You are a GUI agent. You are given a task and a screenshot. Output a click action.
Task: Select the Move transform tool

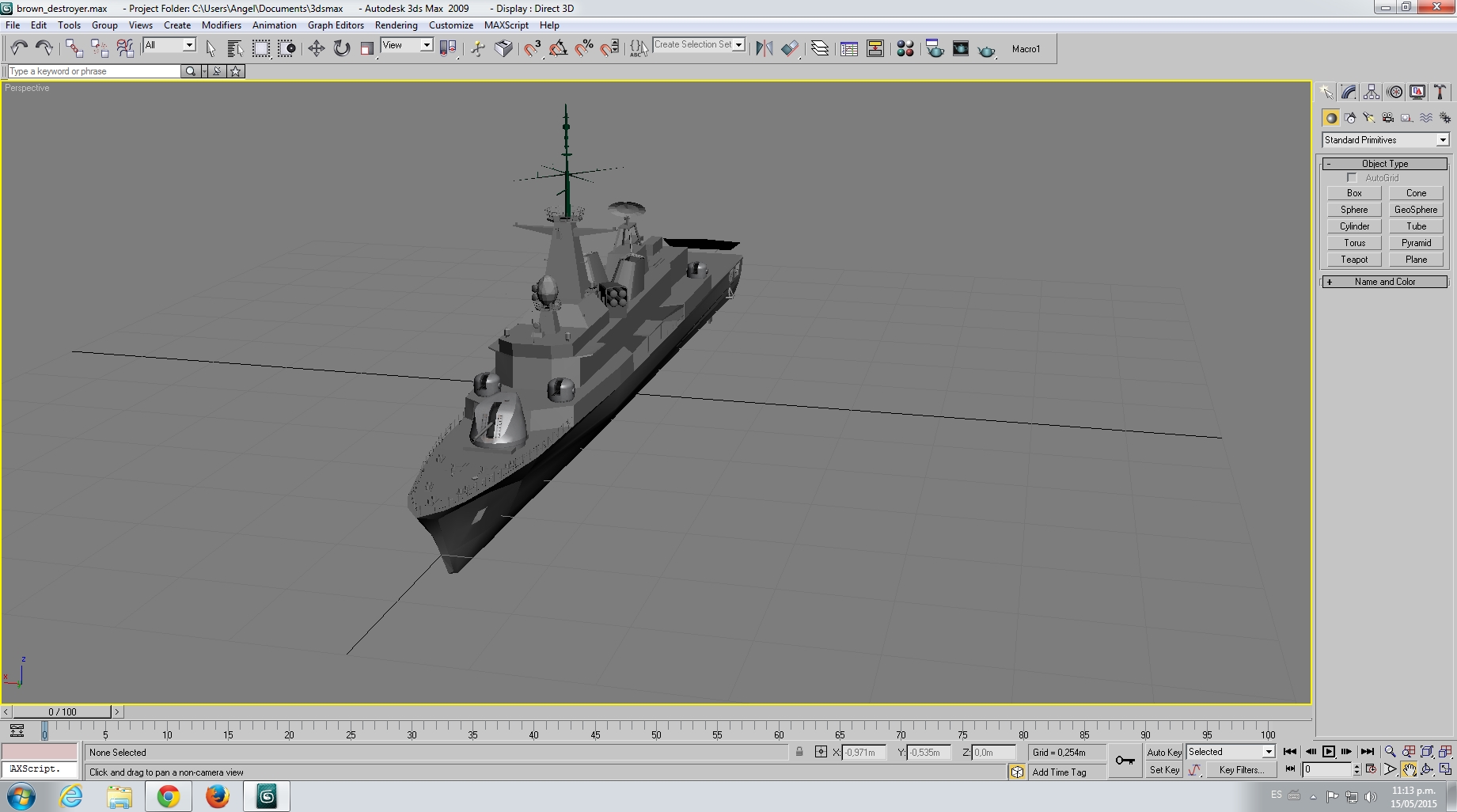pyautogui.click(x=316, y=49)
